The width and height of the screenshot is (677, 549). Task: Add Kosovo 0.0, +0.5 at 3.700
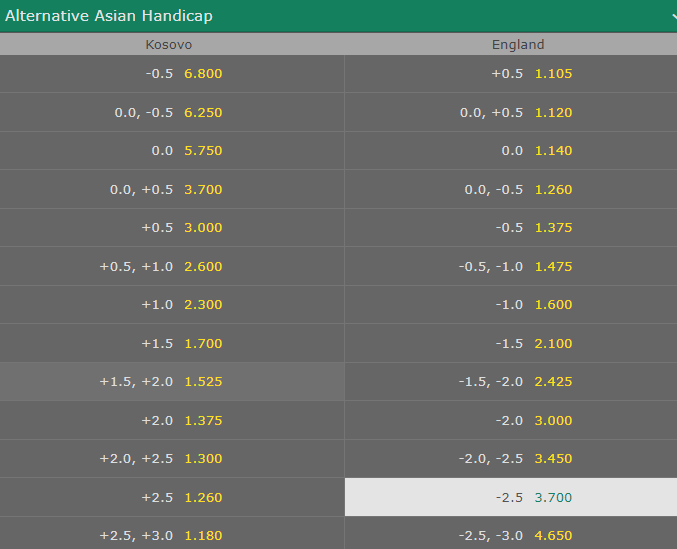[172, 189]
